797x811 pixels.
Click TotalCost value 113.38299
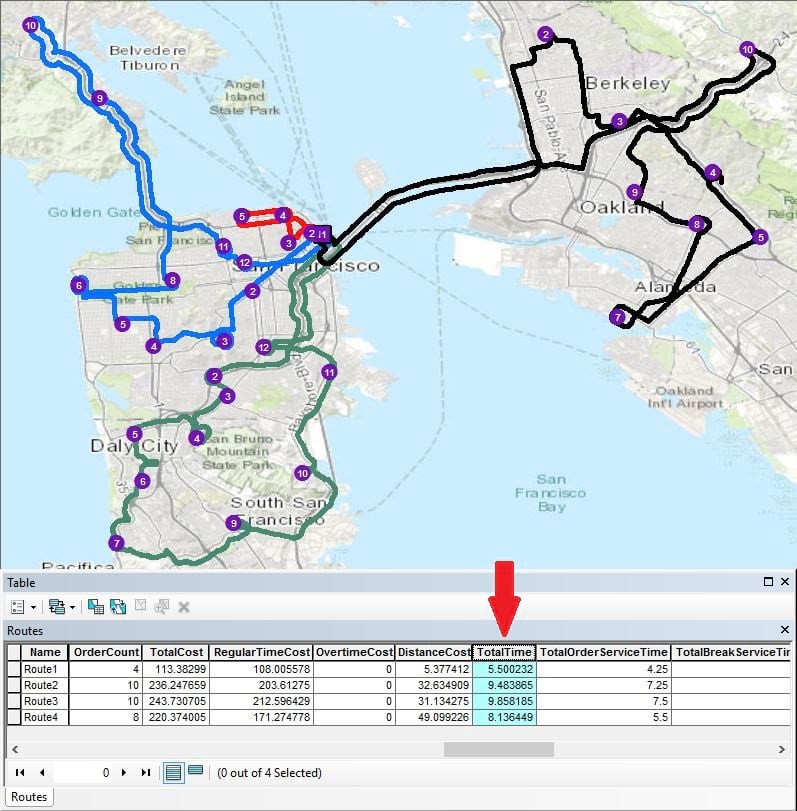176,669
